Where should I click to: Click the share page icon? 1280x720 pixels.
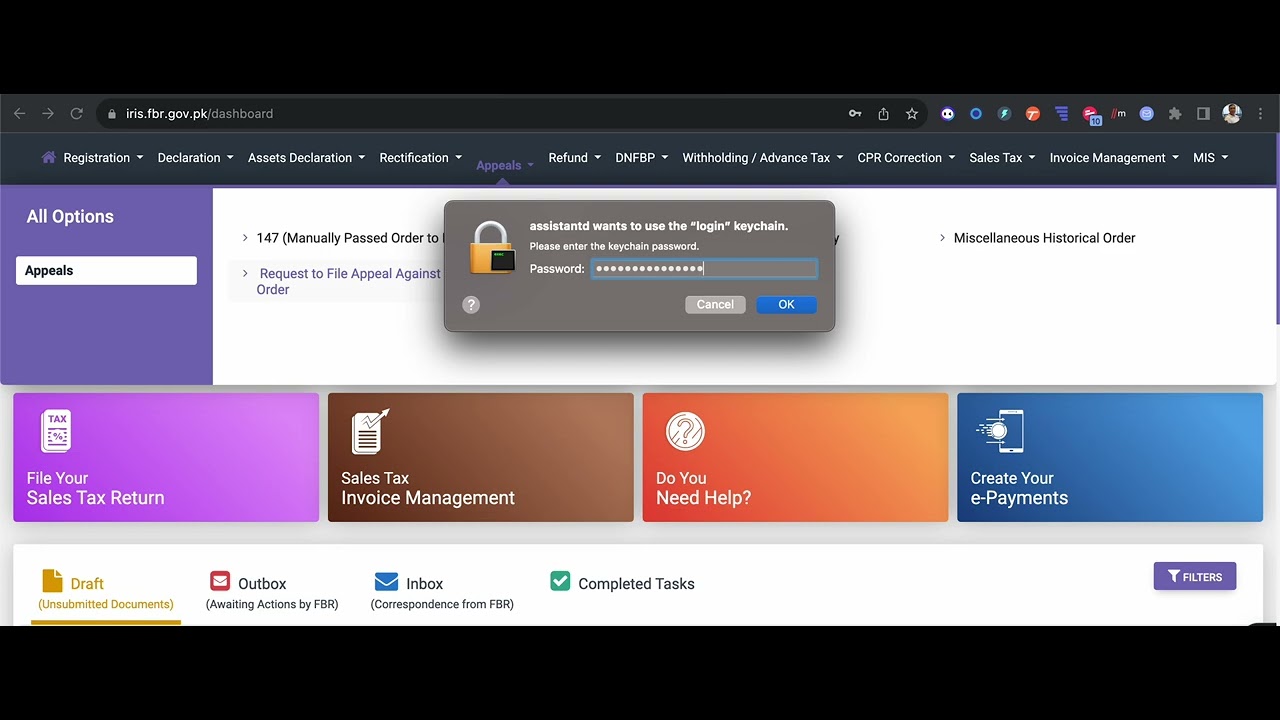click(883, 114)
